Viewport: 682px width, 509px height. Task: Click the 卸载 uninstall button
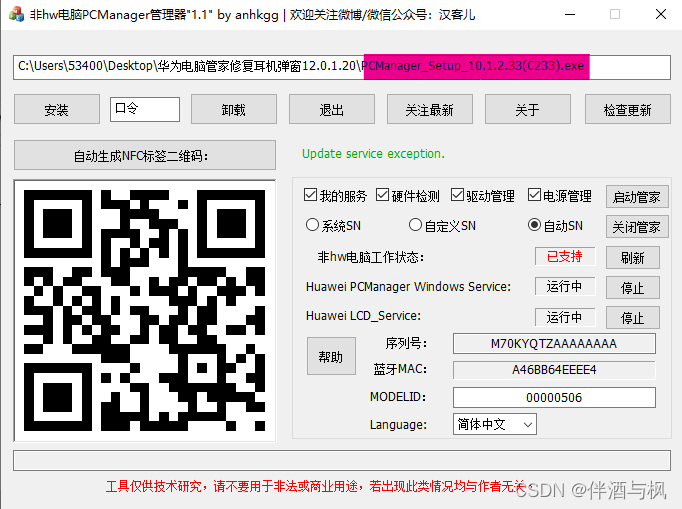pos(234,110)
